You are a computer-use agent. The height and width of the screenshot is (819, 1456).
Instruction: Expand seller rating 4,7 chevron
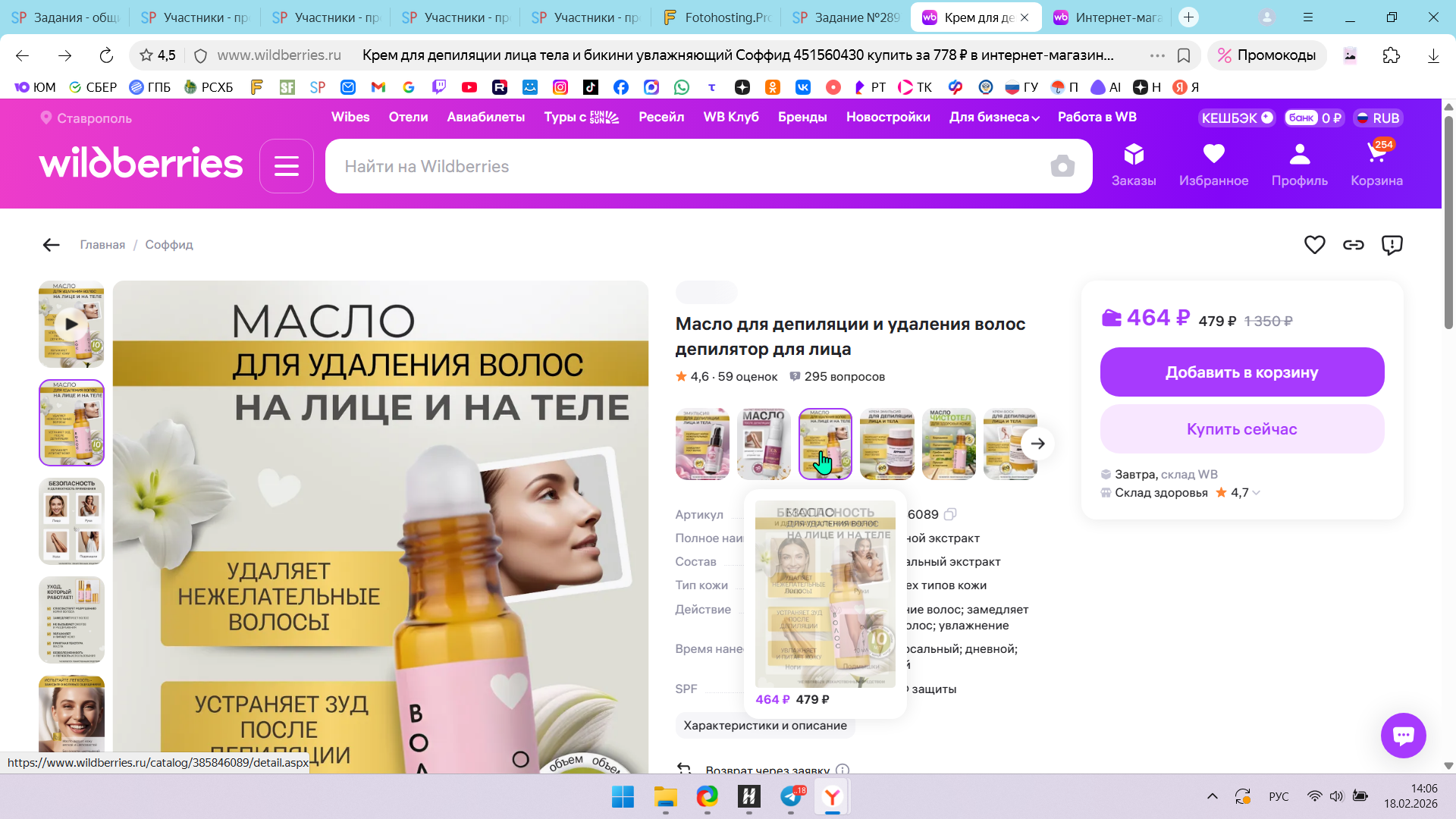1257,493
